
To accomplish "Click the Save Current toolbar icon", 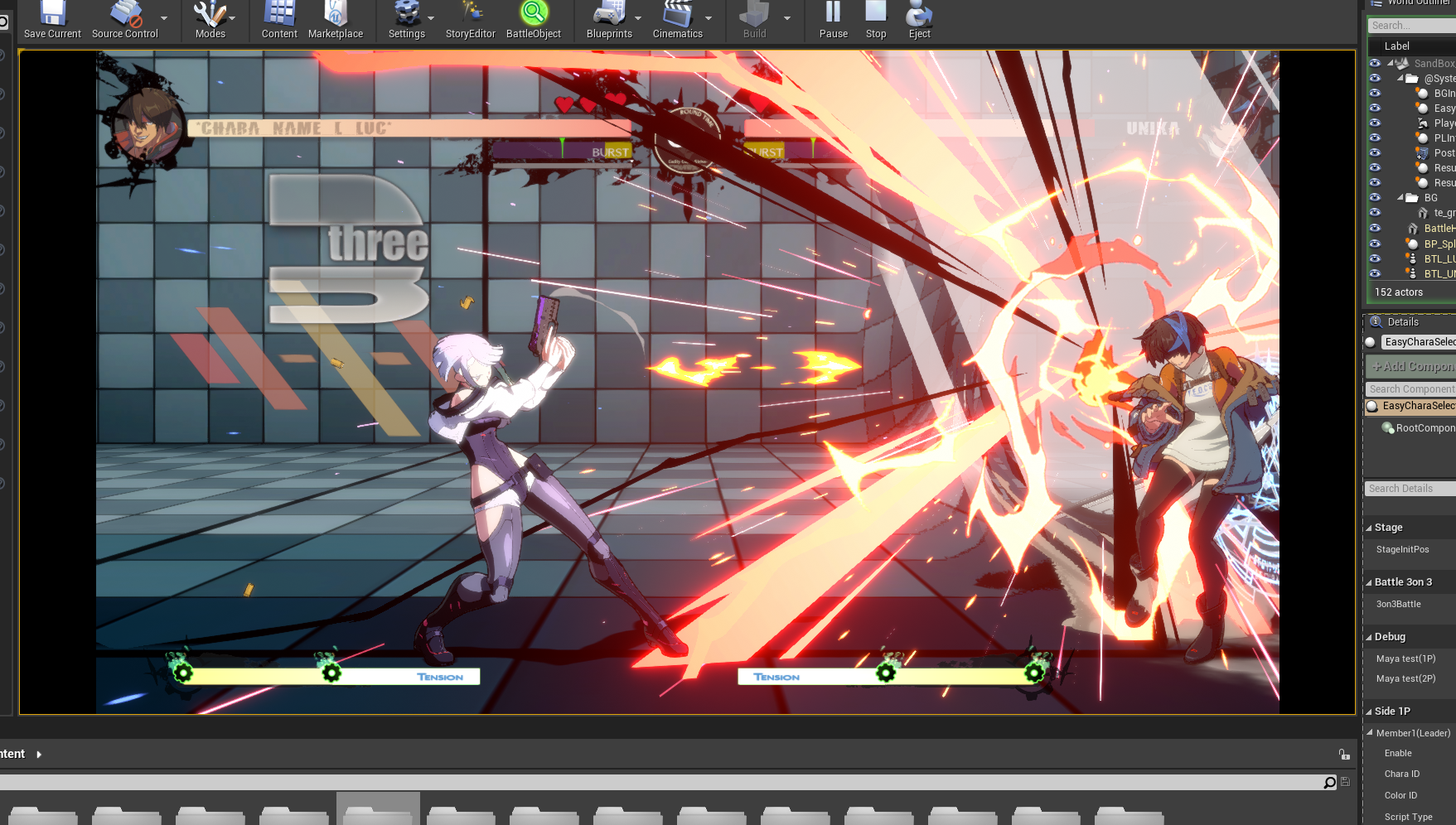I will pos(52,13).
